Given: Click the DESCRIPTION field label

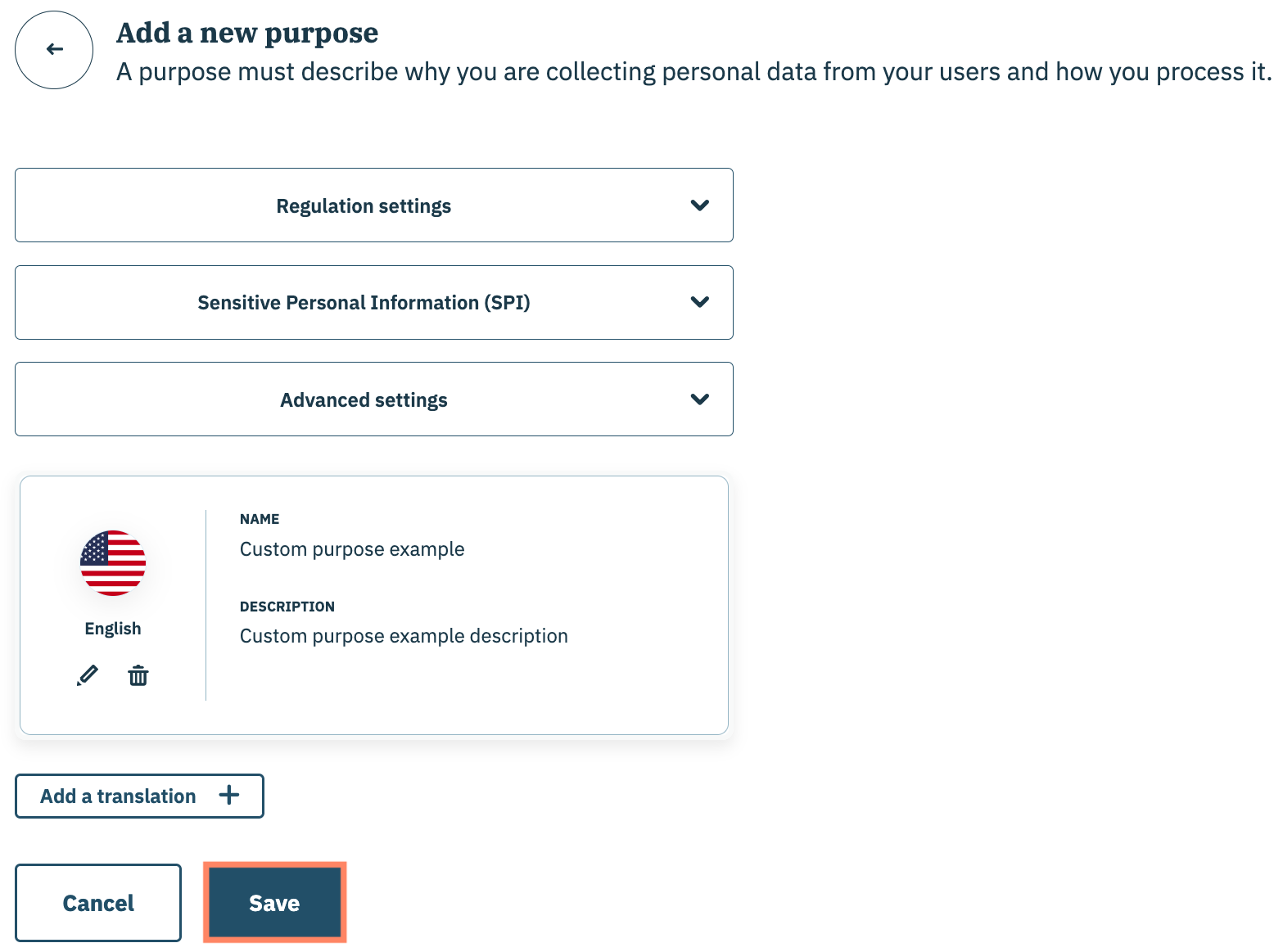Looking at the screenshot, I should (x=287, y=607).
